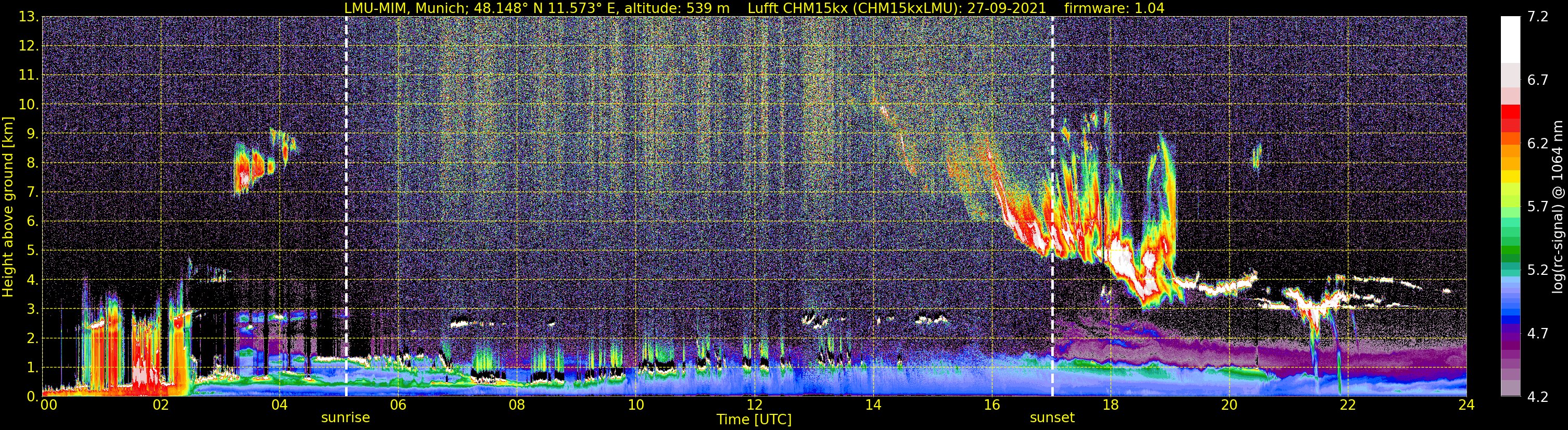Click the y-axis tick label '13.'
The image size is (1568, 430).
(28, 17)
